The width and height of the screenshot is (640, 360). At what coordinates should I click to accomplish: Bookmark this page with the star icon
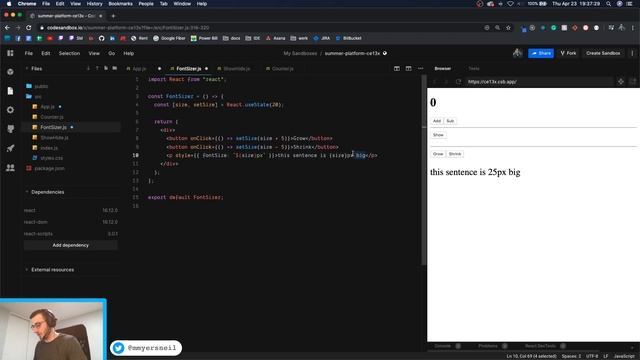pyautogui.click(x=508, y=28)
